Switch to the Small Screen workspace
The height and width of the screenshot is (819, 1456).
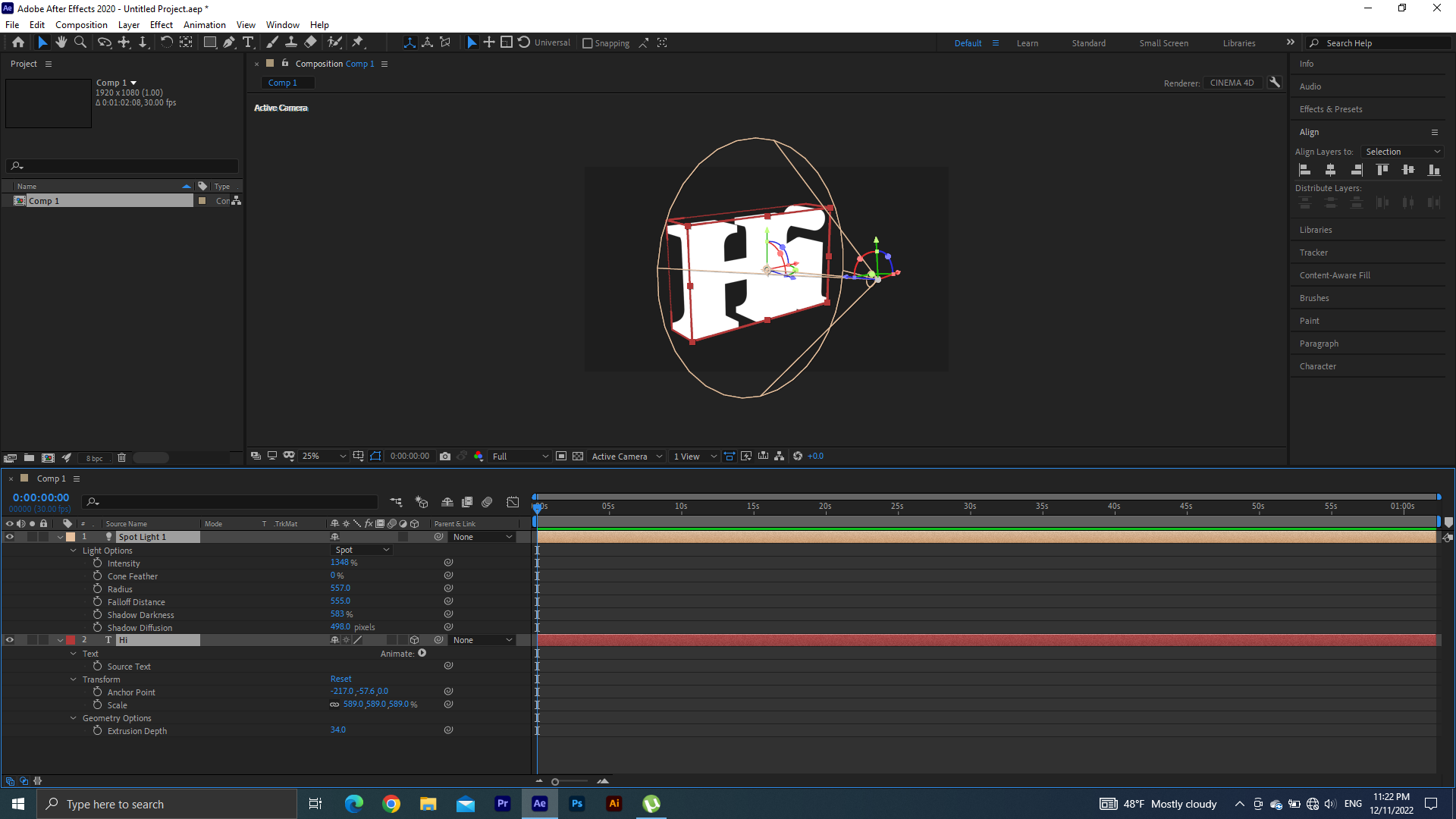(x=1164, y=43)
